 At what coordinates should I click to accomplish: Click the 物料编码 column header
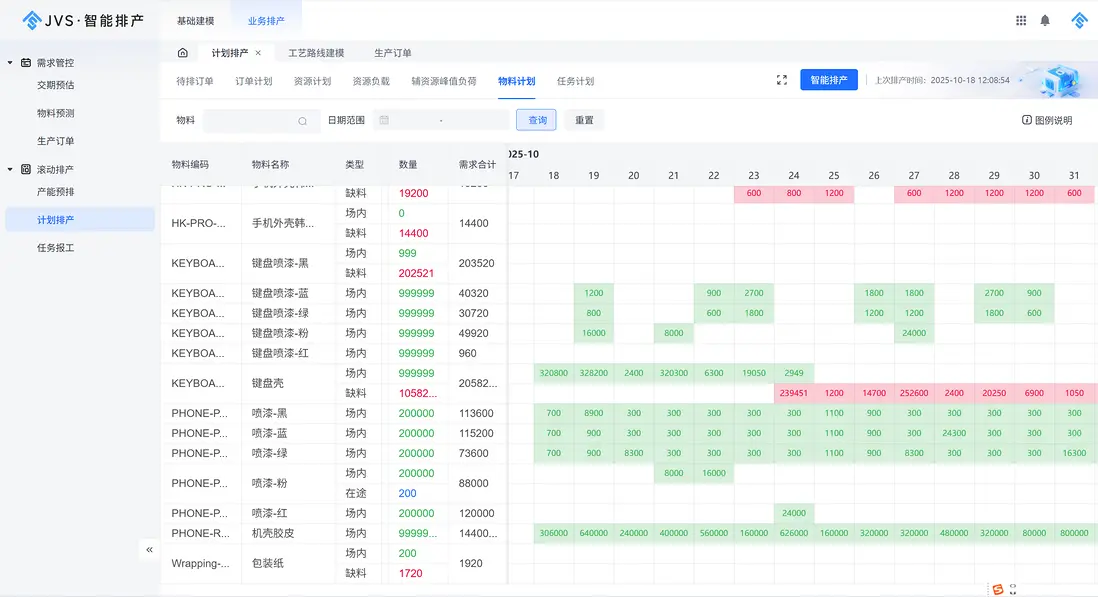click(190, 164)
